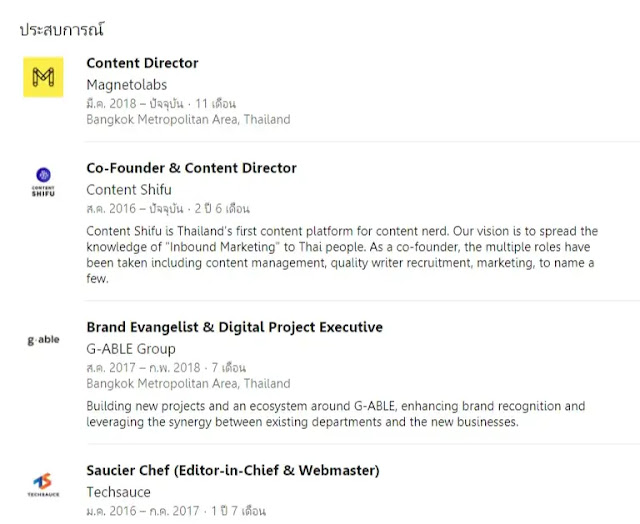Click the Content Shifu description paragraph
This screenshot has height=524, width=640.
(342, 255)
